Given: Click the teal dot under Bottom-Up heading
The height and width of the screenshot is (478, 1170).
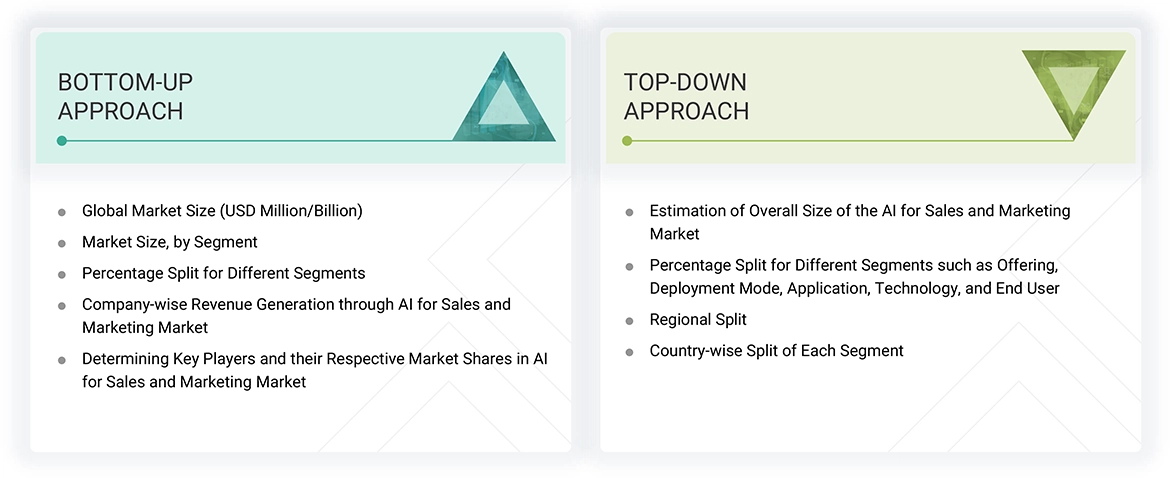Looking at the screenshot, I should (x=62, y=141).
